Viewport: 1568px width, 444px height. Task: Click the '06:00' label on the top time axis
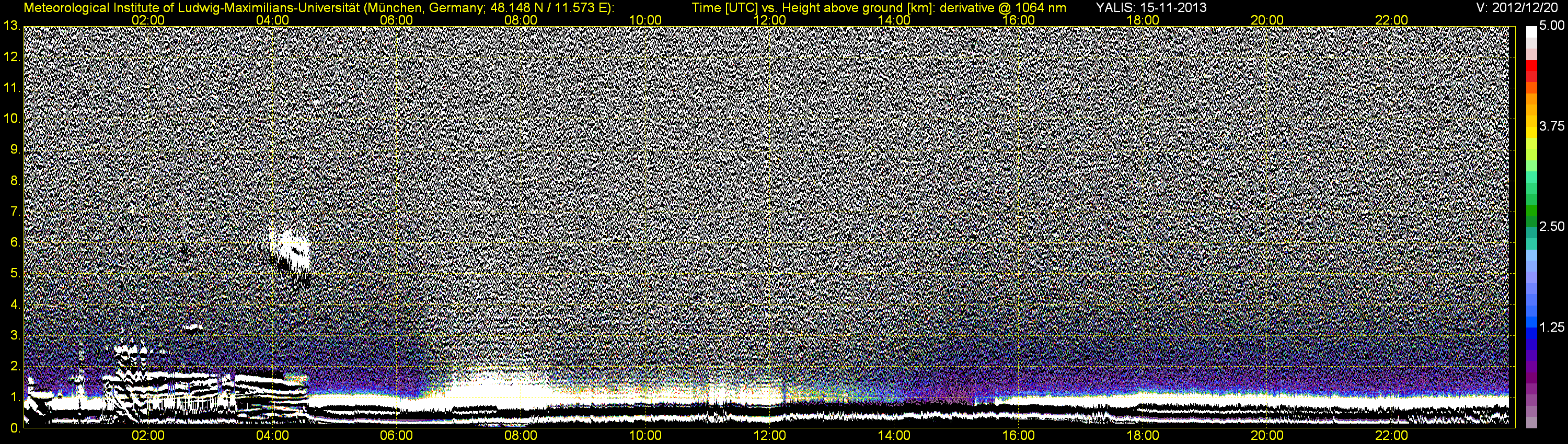tap(396, 20)
